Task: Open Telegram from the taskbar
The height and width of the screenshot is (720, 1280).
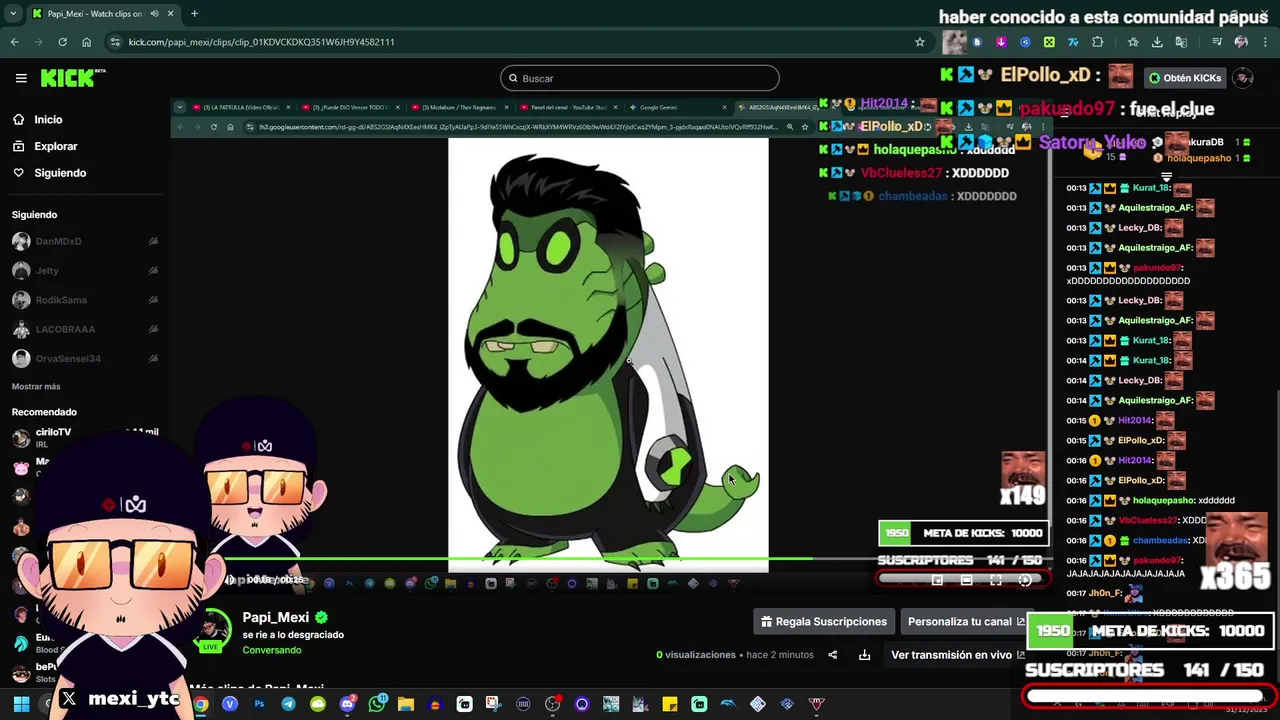Action: pyautogui.click(x=288, y=704)
